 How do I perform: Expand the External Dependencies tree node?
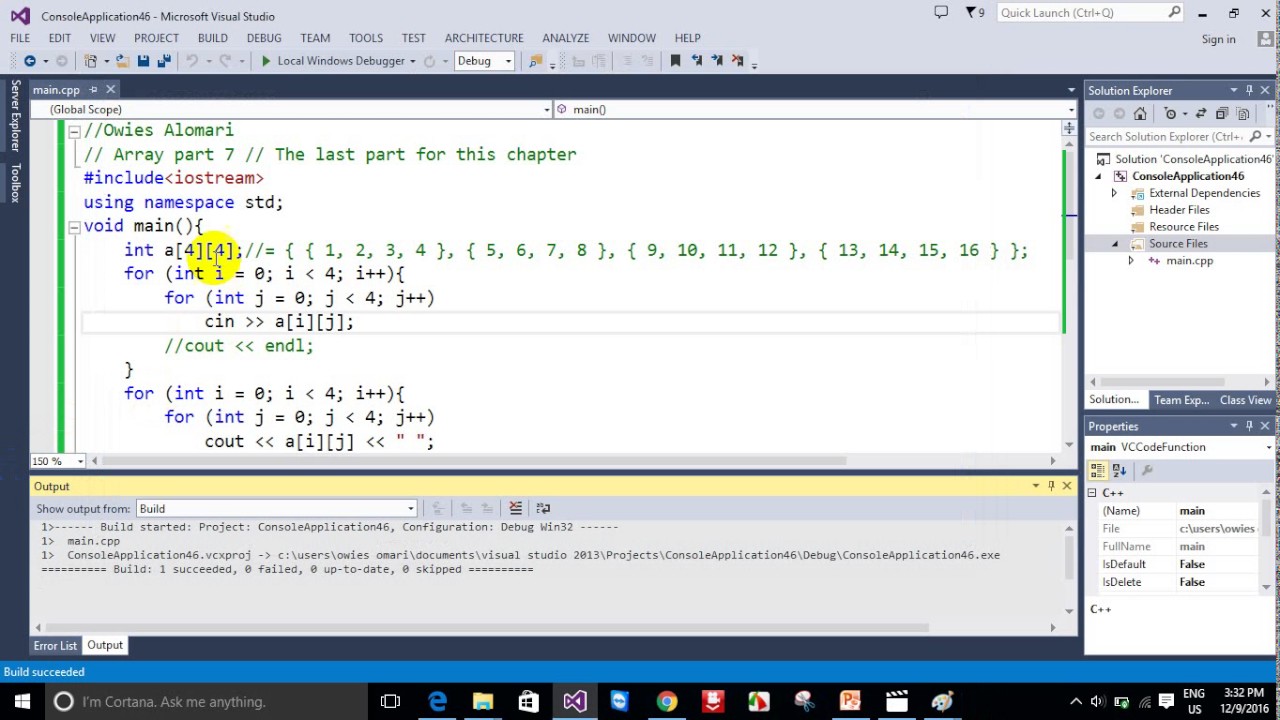click(1115, 193)
